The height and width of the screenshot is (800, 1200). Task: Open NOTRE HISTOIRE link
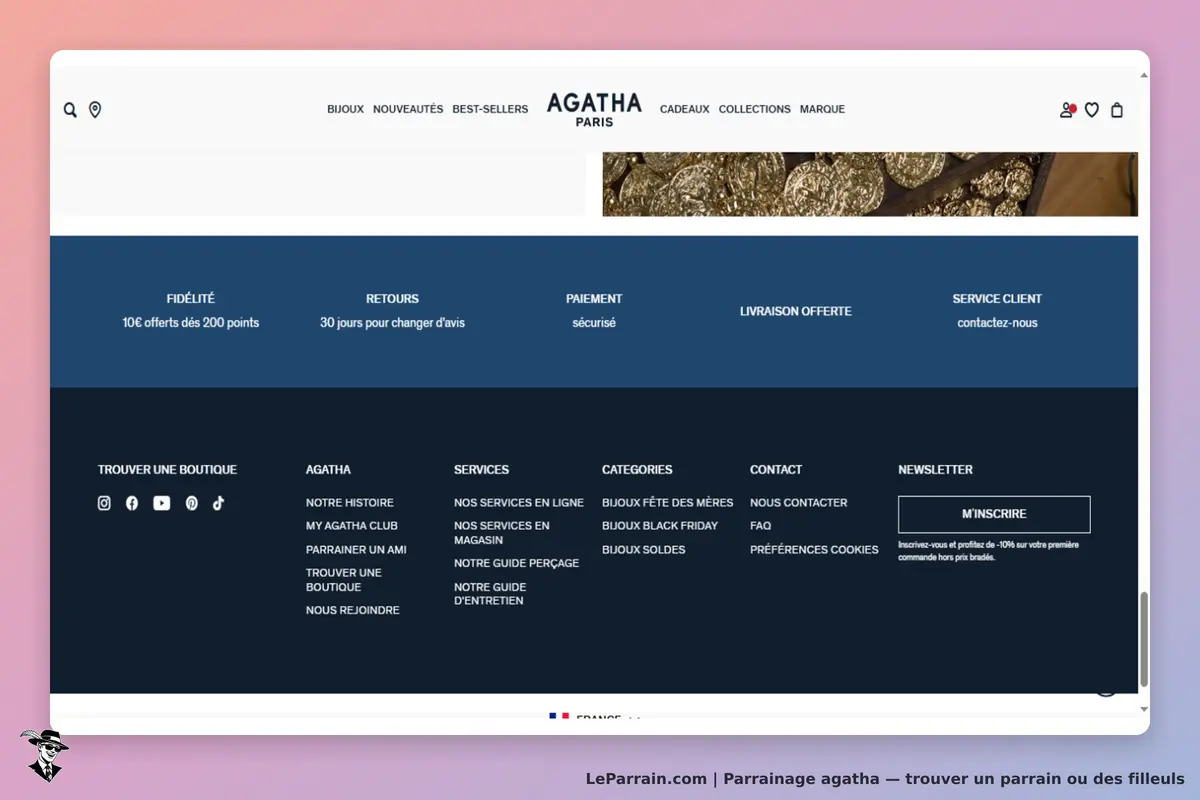coord(350,503)
